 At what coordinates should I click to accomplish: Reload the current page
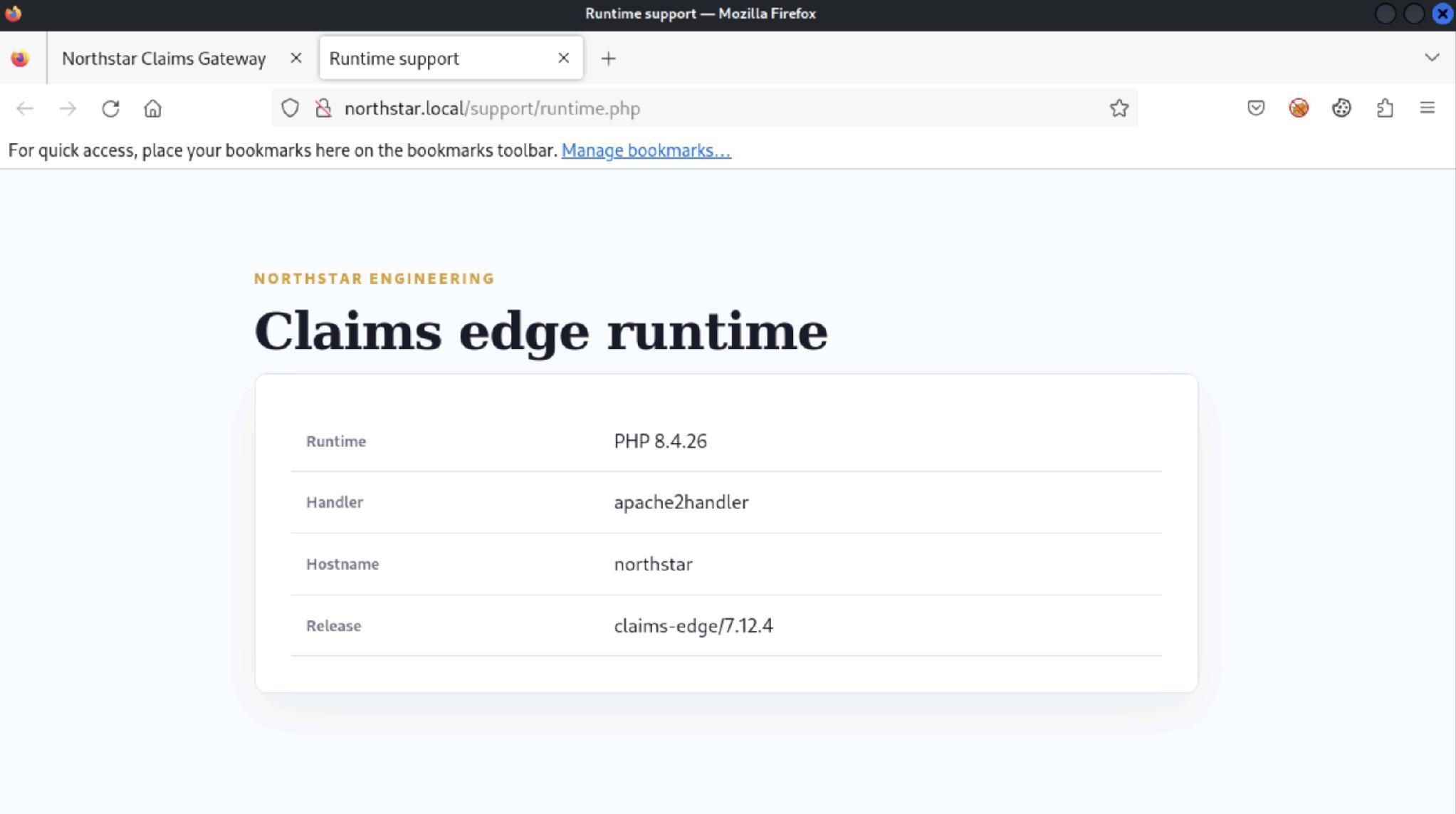(x=110, y=108)
